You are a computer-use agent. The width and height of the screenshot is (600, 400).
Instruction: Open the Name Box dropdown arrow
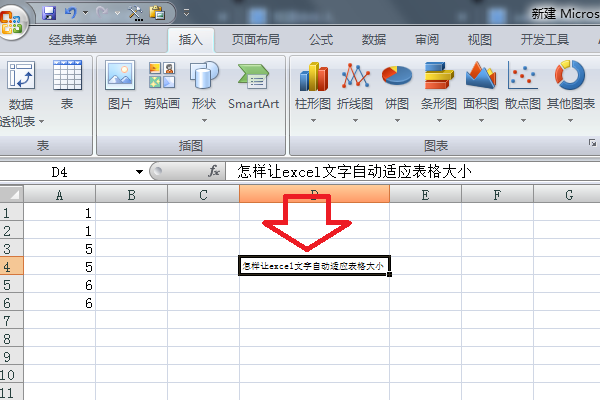[x=139, y=172]
